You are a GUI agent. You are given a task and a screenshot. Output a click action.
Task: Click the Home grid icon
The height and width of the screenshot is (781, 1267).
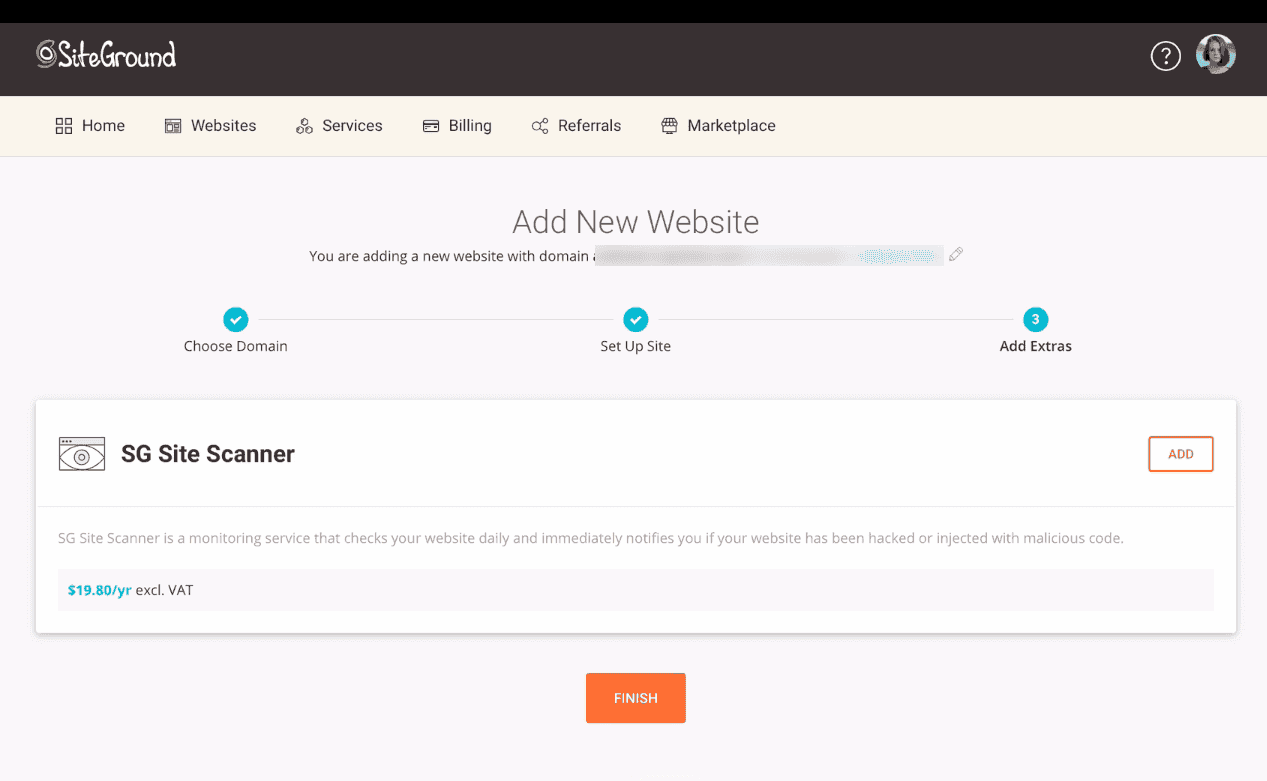pos(64,126)
